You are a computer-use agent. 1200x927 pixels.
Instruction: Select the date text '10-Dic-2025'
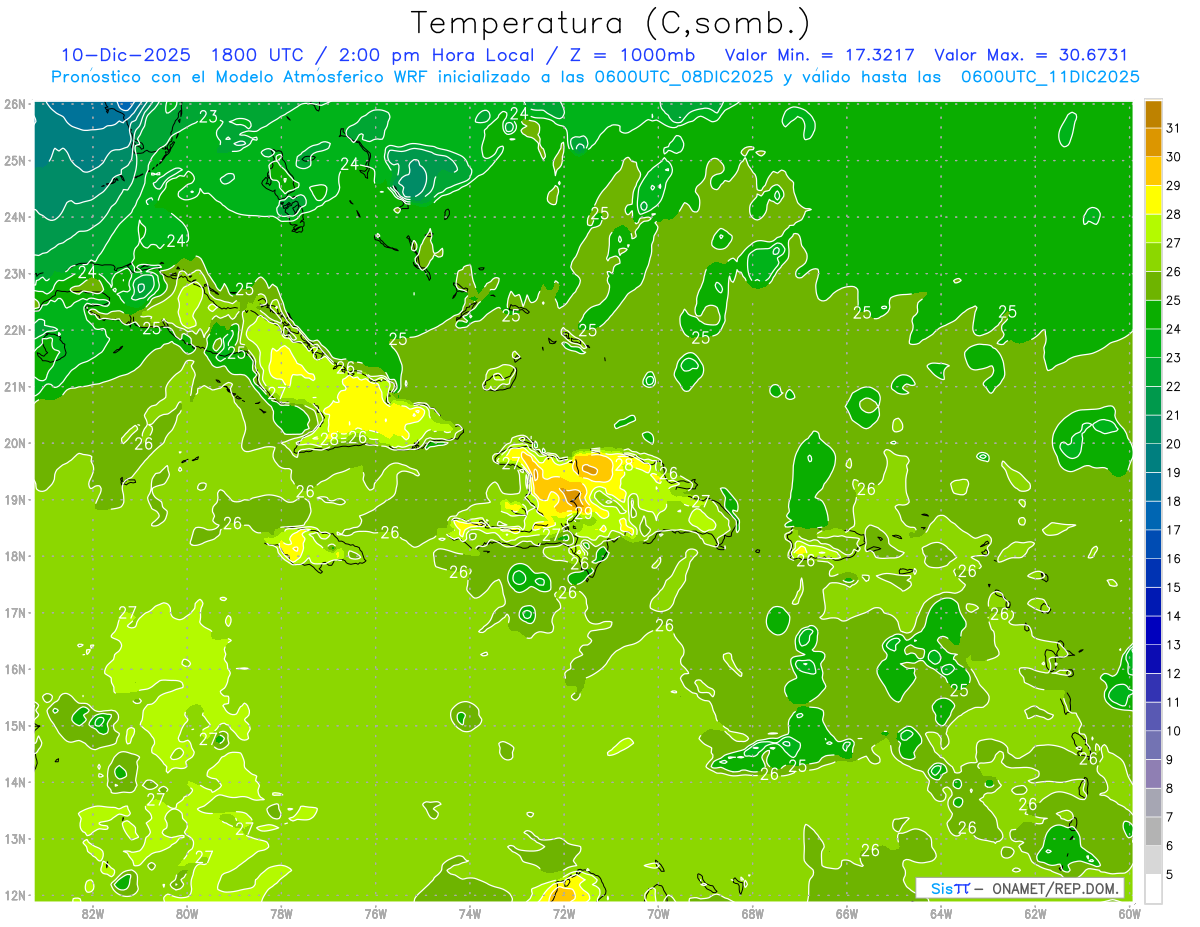point(125,55)
